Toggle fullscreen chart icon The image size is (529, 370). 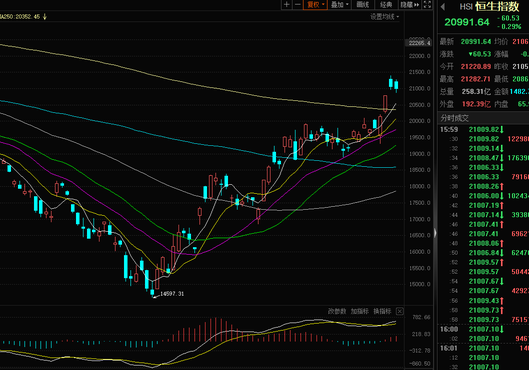(427, 4)
